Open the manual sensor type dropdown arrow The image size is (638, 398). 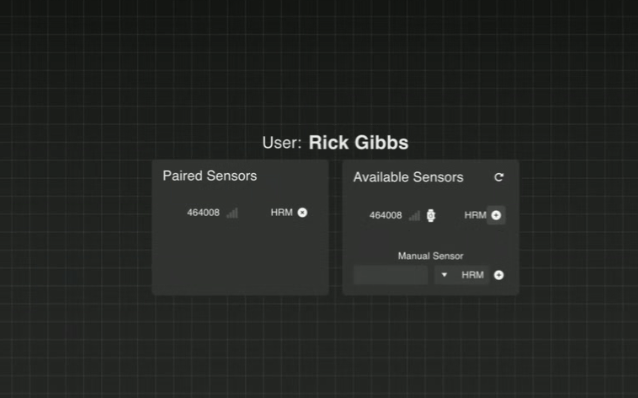(444, 275)
